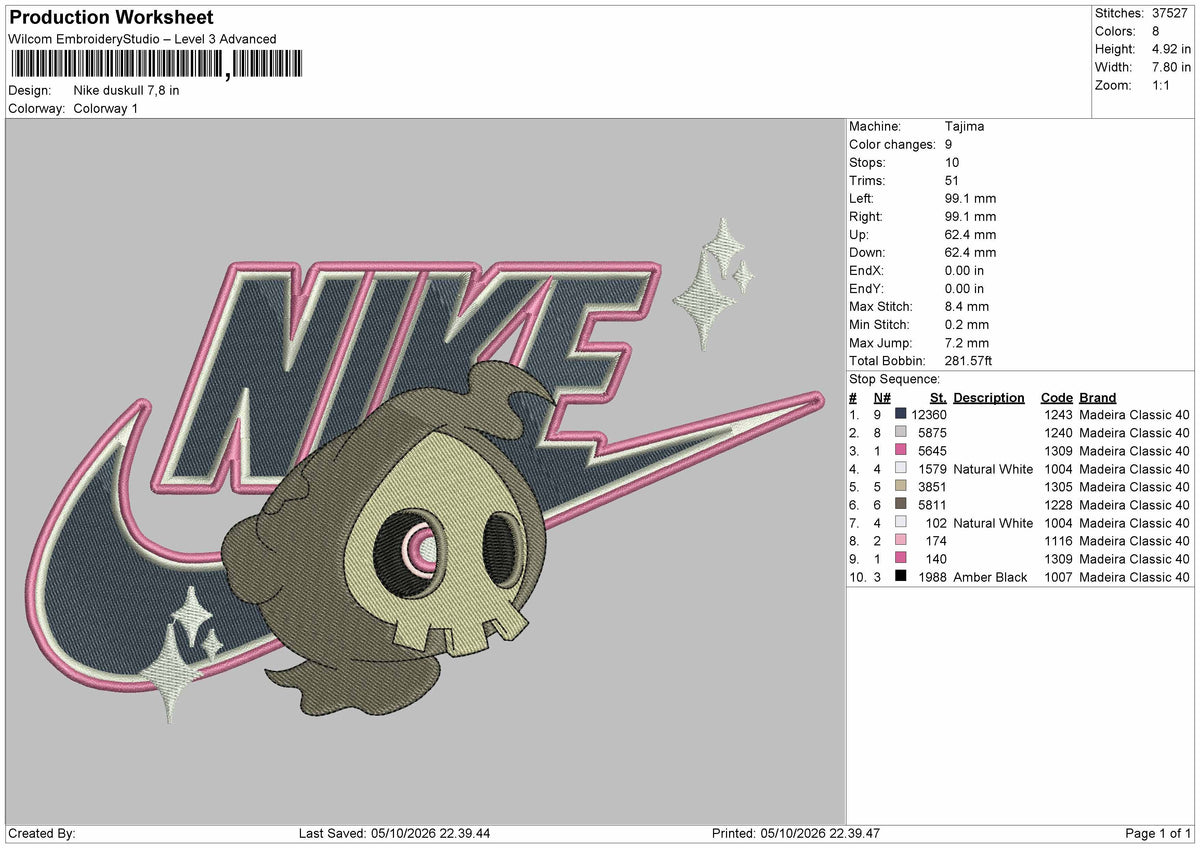Select the EndX value 0.00 in
1200x848 pixels.
coord(964,270)
